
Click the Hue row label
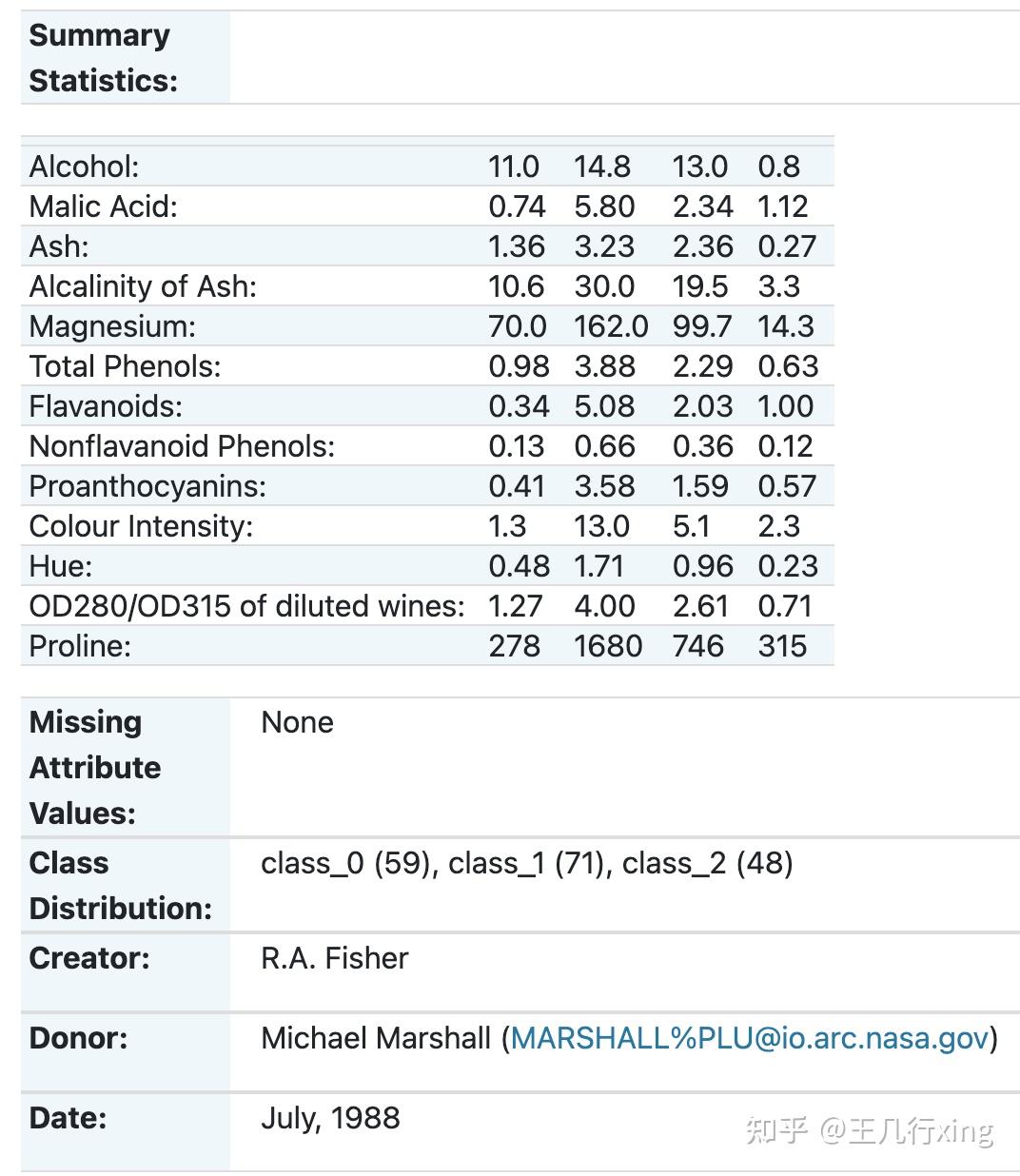coord(61,566)
